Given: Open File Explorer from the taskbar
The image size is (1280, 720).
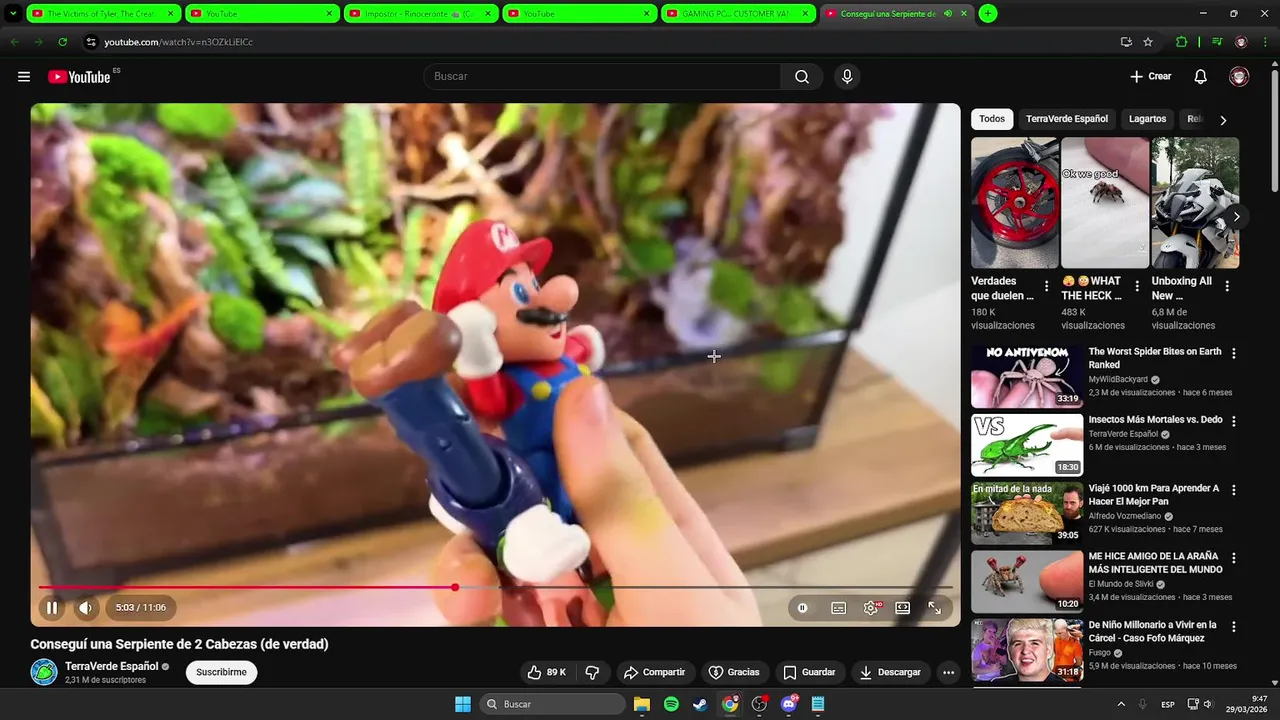Looking at the screenshot, I should [x=642, y=704].
